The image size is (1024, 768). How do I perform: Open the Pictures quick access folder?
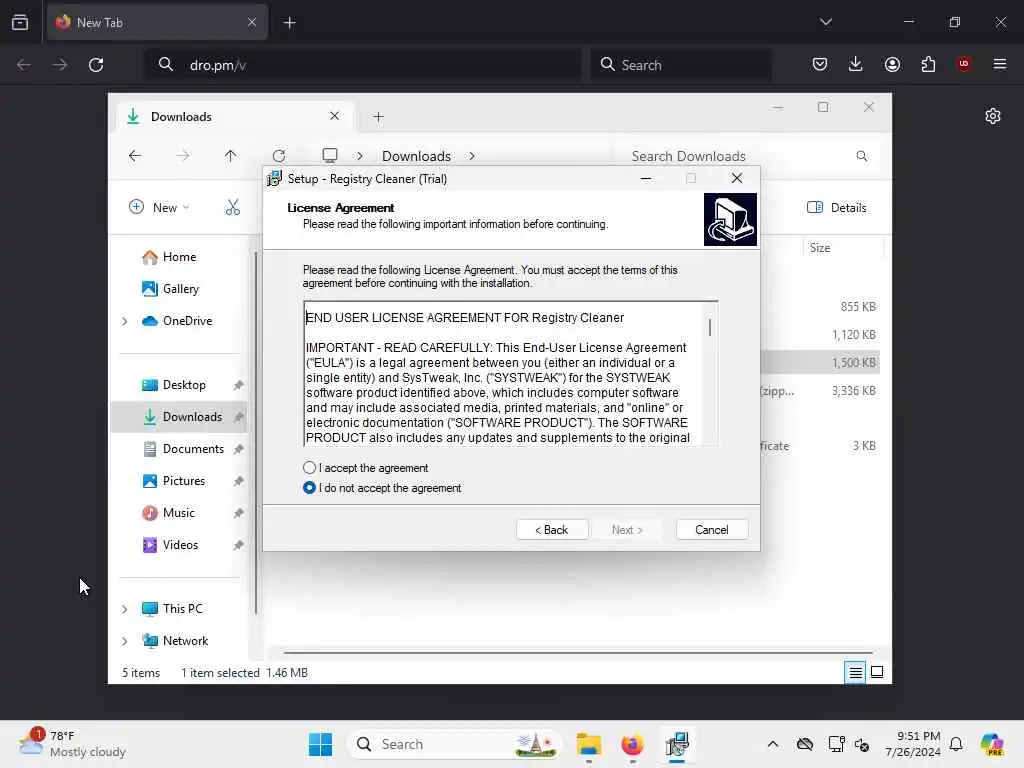point(174,481)
